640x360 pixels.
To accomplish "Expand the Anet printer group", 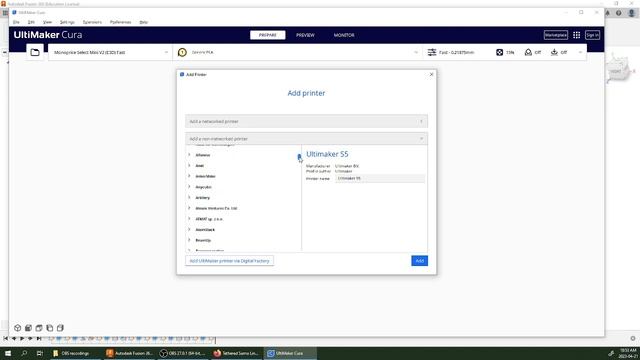I will 189,165.
